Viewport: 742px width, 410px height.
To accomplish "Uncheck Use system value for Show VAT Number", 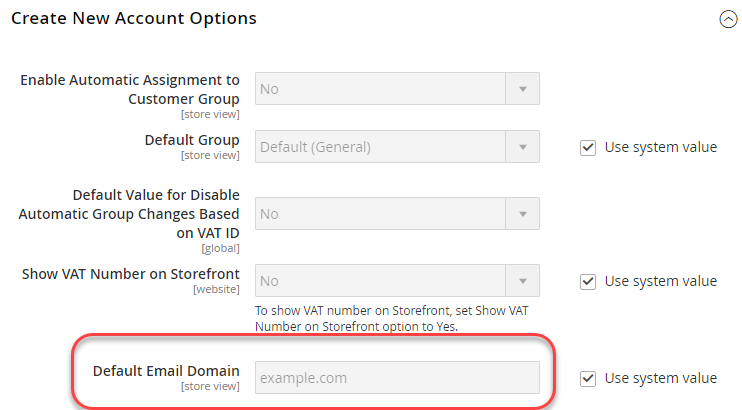I will pyautogui.click(x=588, y=282).
